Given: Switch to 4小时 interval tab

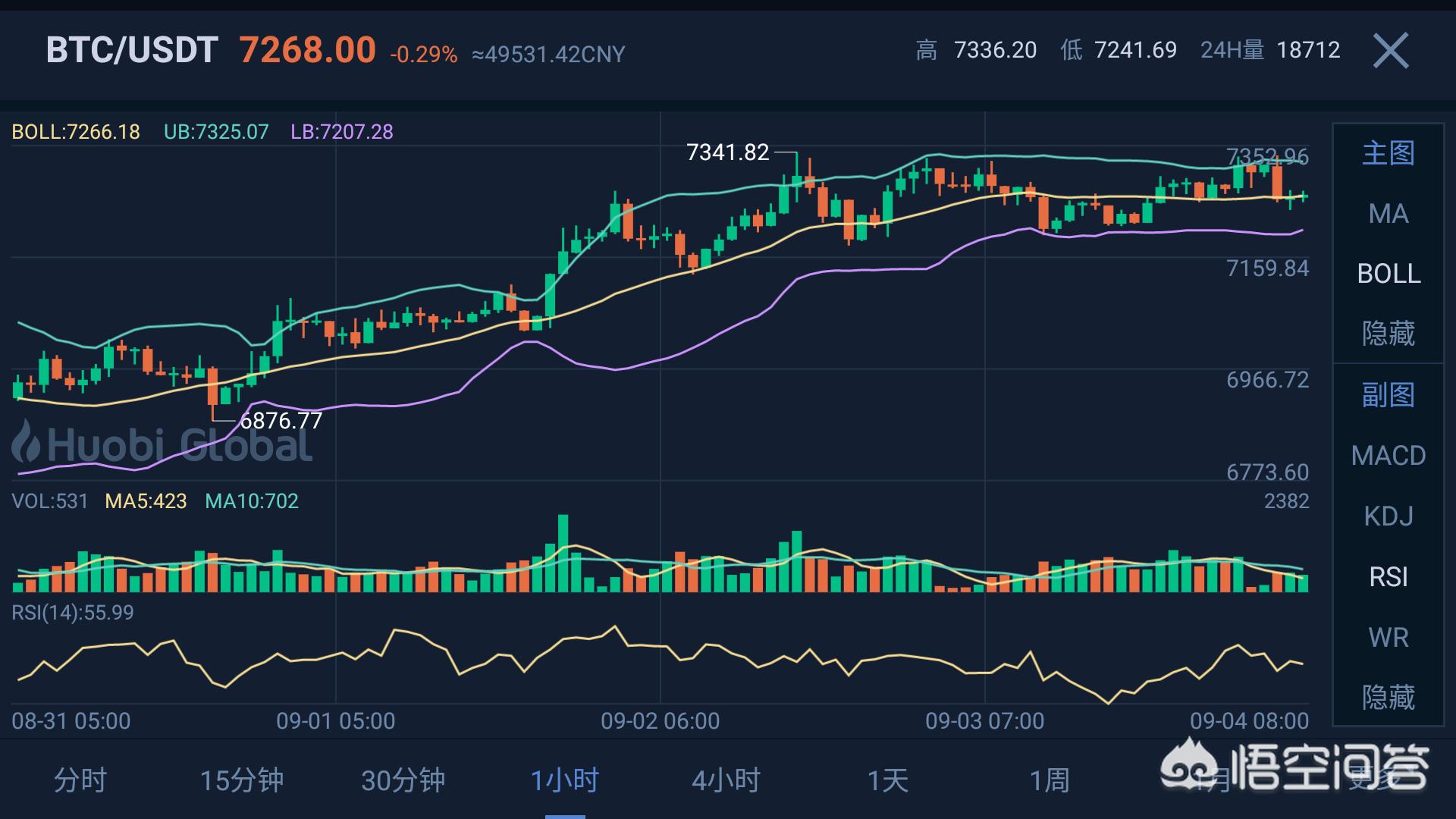Looking at the screenshot, I should click(x=726, y=780).
